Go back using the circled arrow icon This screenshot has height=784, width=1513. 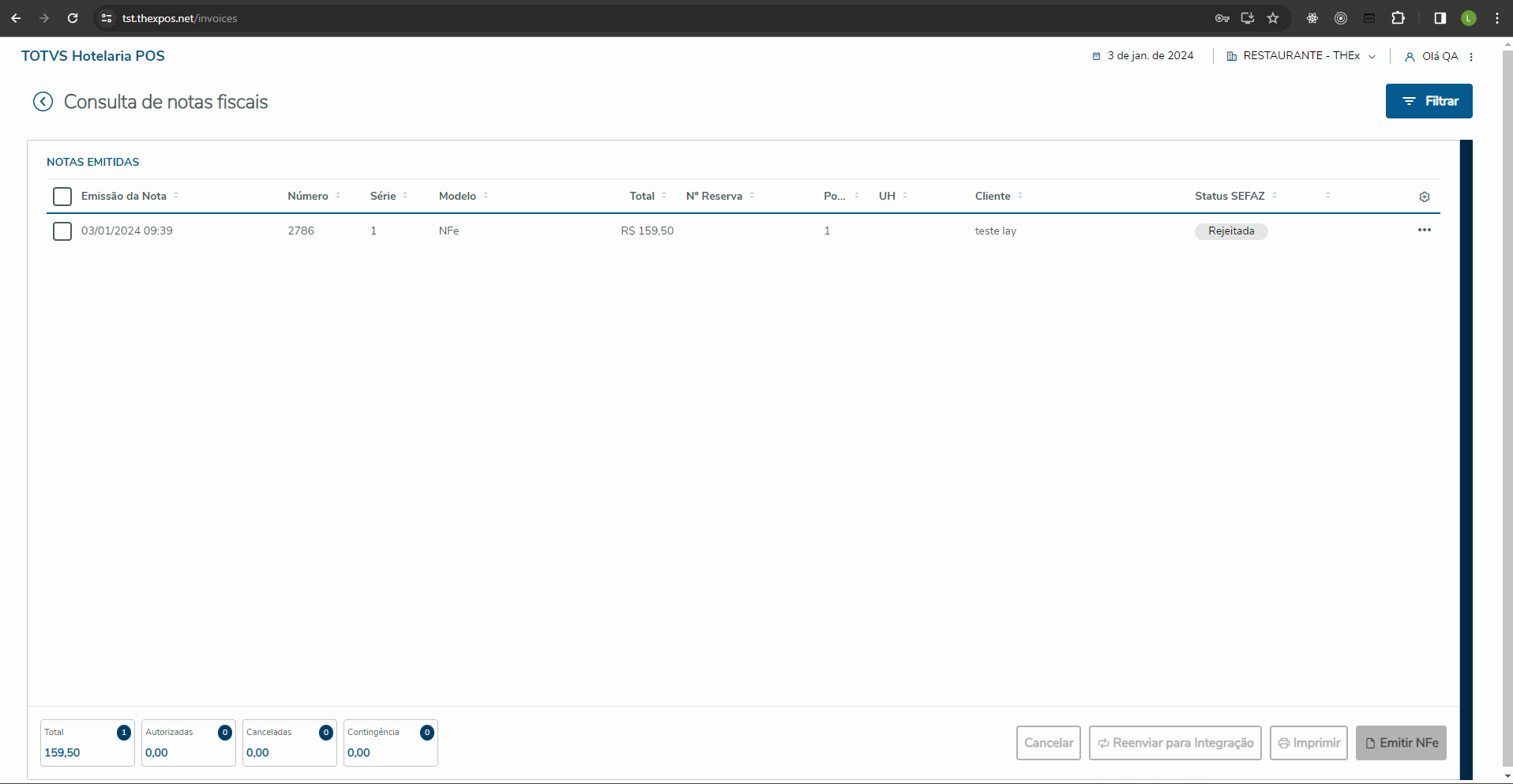coord(43,102)
